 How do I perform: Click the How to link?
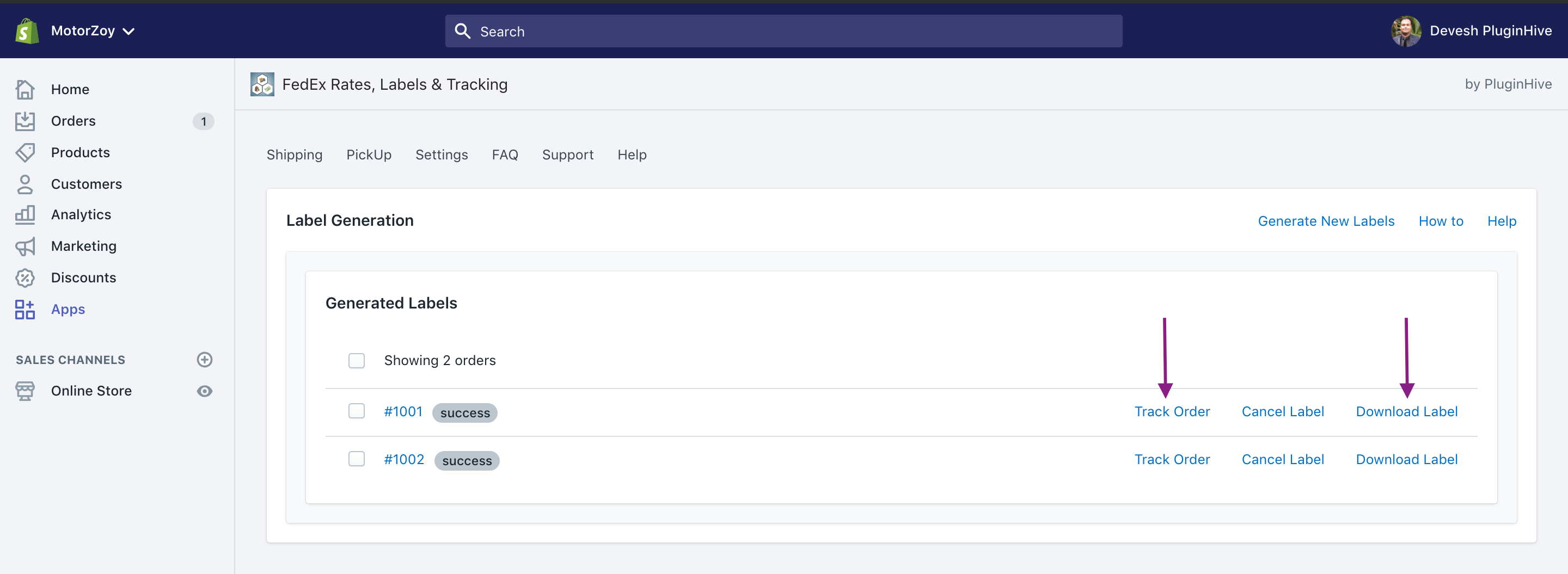point(1441,221)
